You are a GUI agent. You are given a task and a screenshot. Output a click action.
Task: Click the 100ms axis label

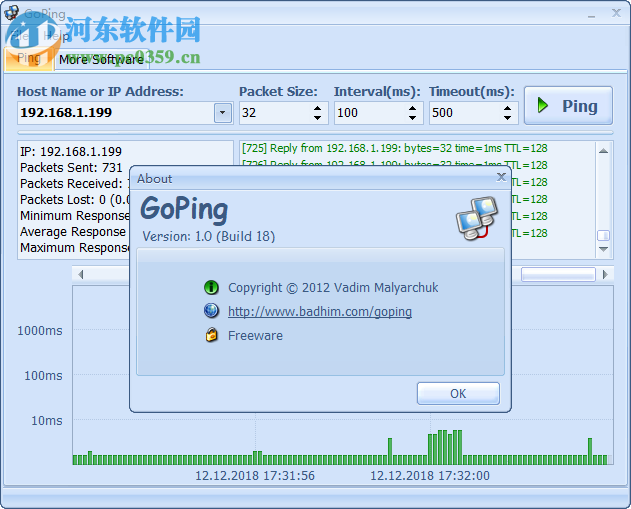(x=43, y=376)
